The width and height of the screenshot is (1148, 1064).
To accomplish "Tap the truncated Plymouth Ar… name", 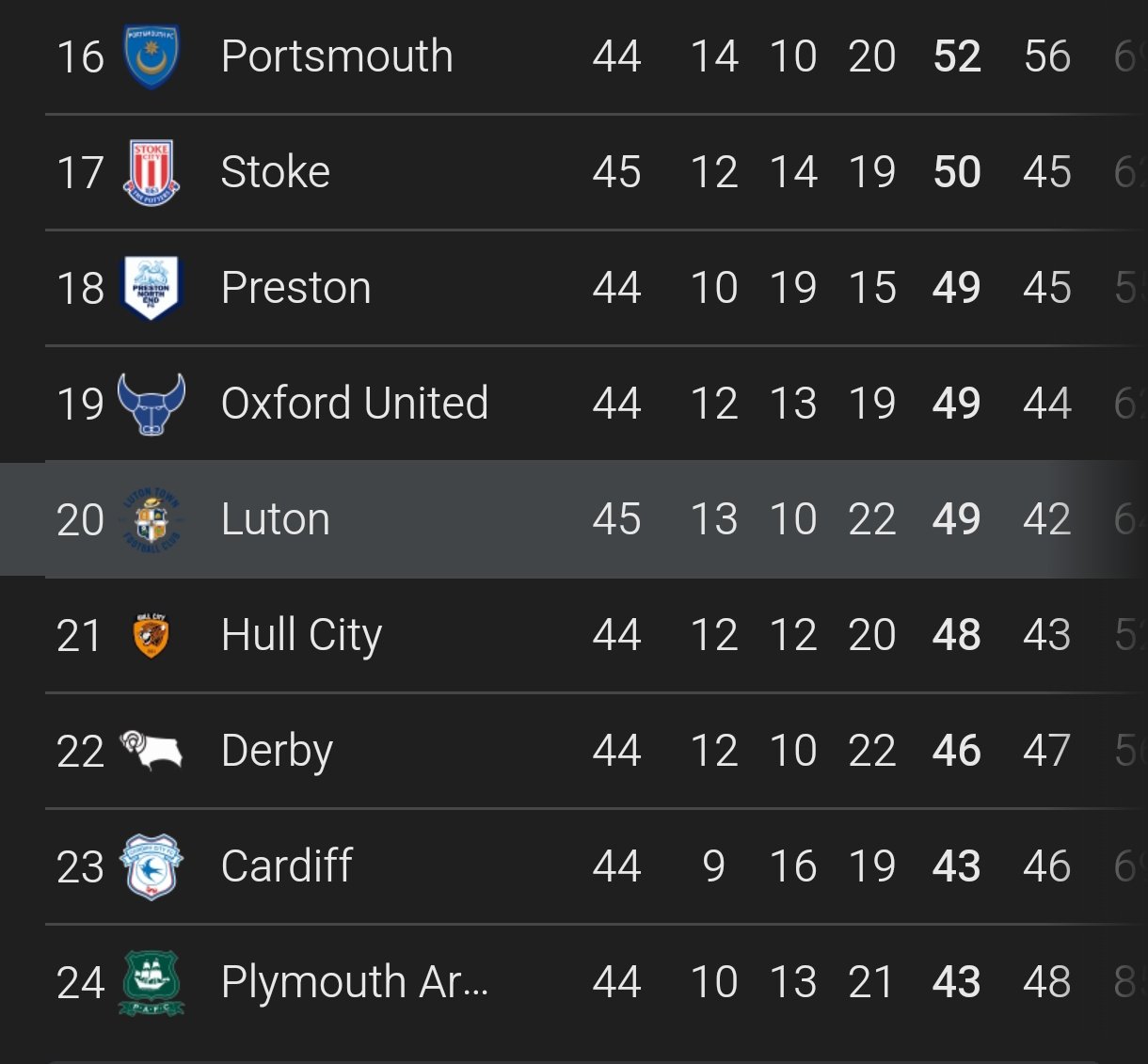I will pos(355,983).
